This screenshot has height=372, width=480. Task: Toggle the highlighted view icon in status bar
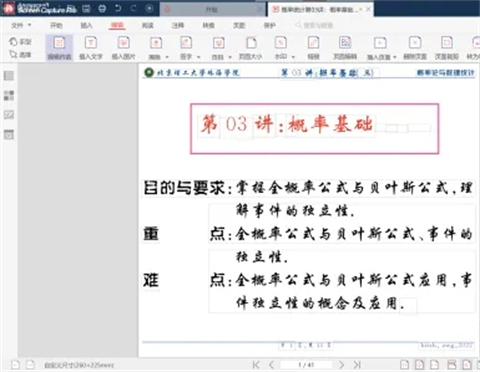pyautogui.click(x=467, y=365)
